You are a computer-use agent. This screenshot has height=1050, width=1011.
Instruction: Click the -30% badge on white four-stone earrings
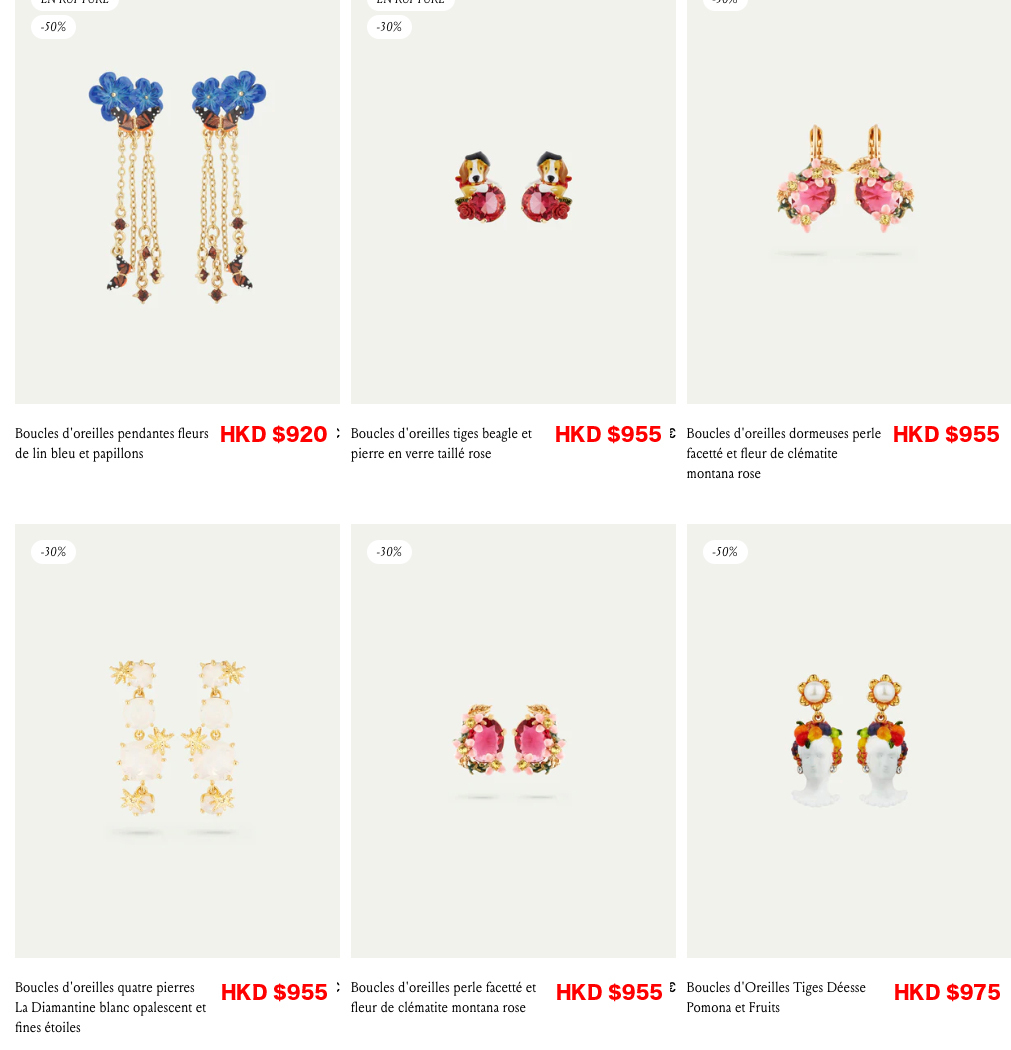pyautogui.click(x=54, y=552)
